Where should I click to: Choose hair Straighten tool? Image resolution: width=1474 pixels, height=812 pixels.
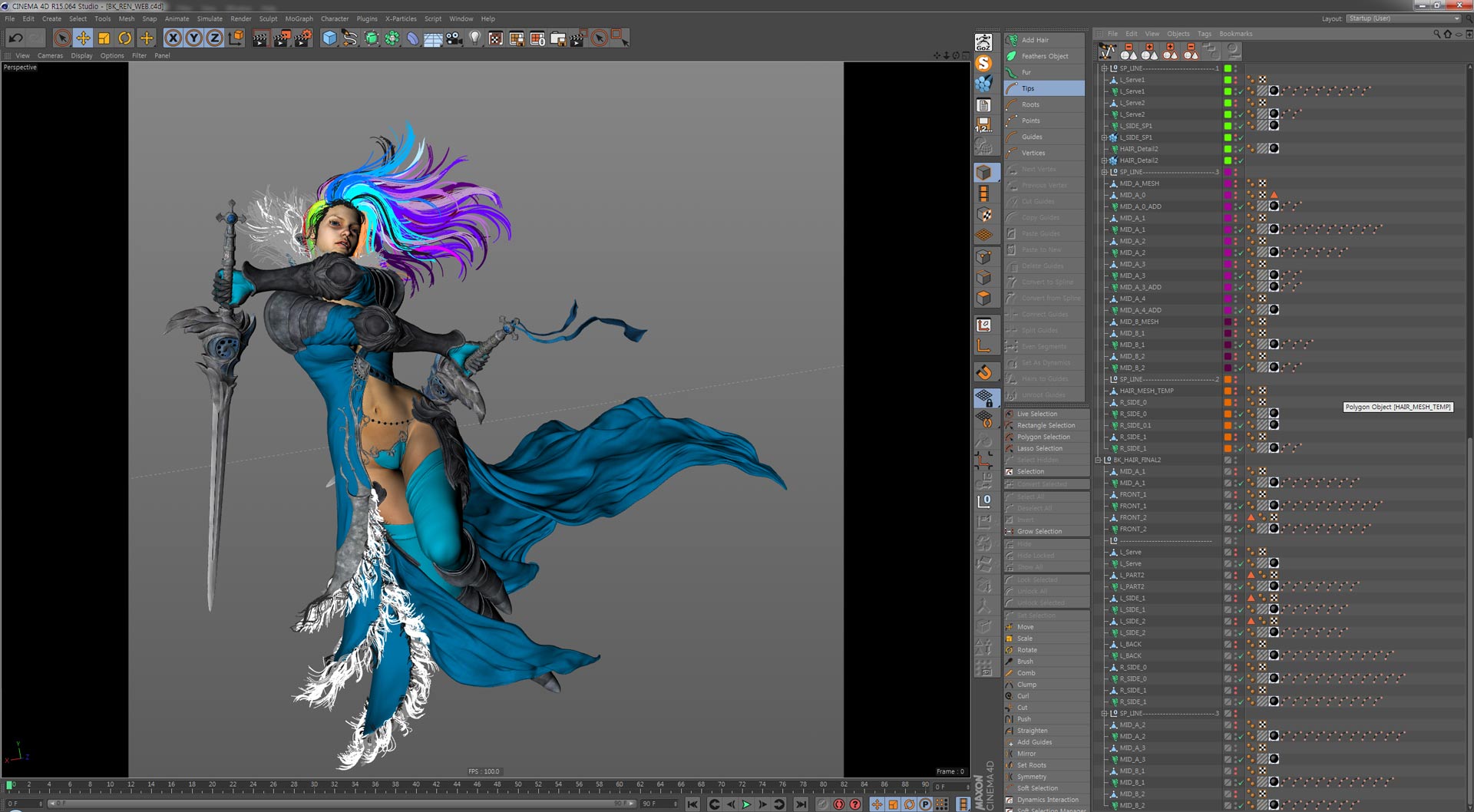pos(1046,731)
